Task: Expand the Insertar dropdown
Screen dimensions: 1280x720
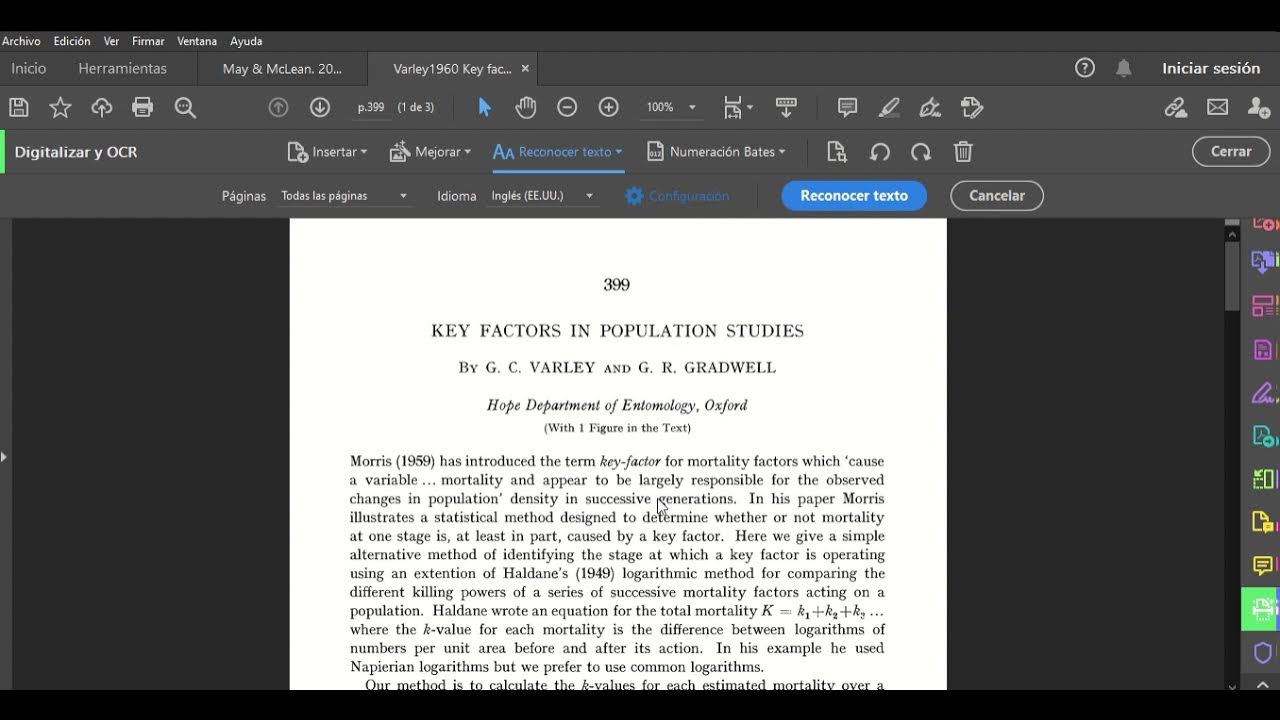Action: pos(327,152)
